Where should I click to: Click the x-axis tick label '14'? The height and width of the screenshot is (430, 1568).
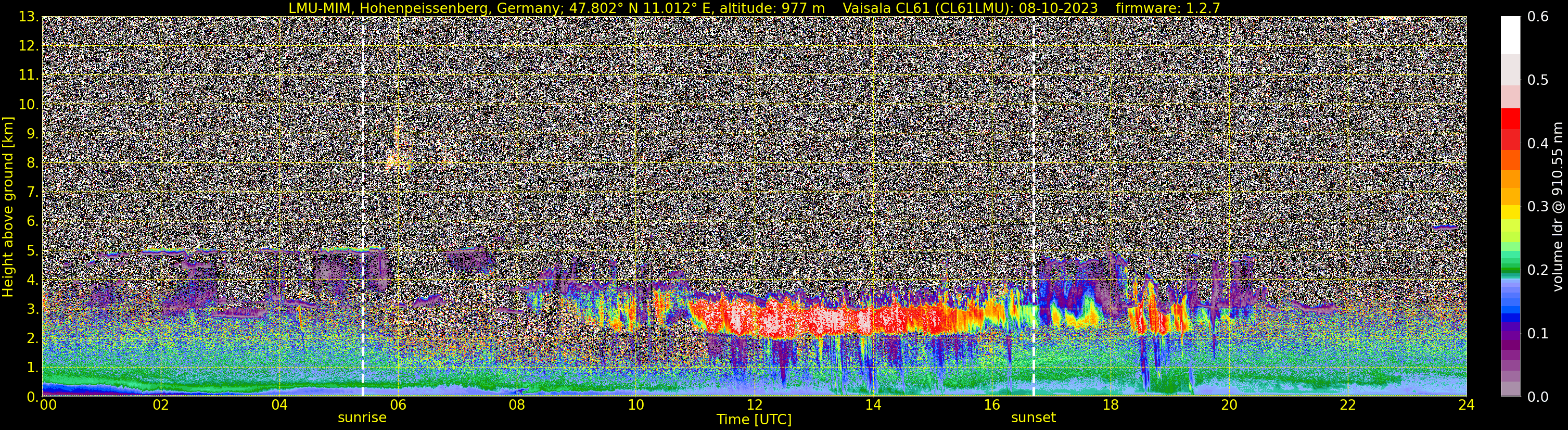tap(873, 405)
